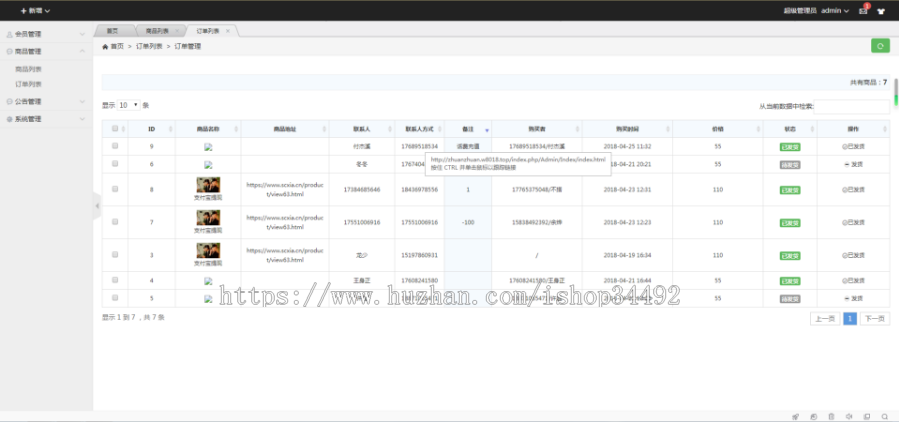Image resolution: width=900 pixels, height=423 pixels.
Task: Toggle the select-all checkbox in table header
Action: pyautogui.click(x=115, y=129)
